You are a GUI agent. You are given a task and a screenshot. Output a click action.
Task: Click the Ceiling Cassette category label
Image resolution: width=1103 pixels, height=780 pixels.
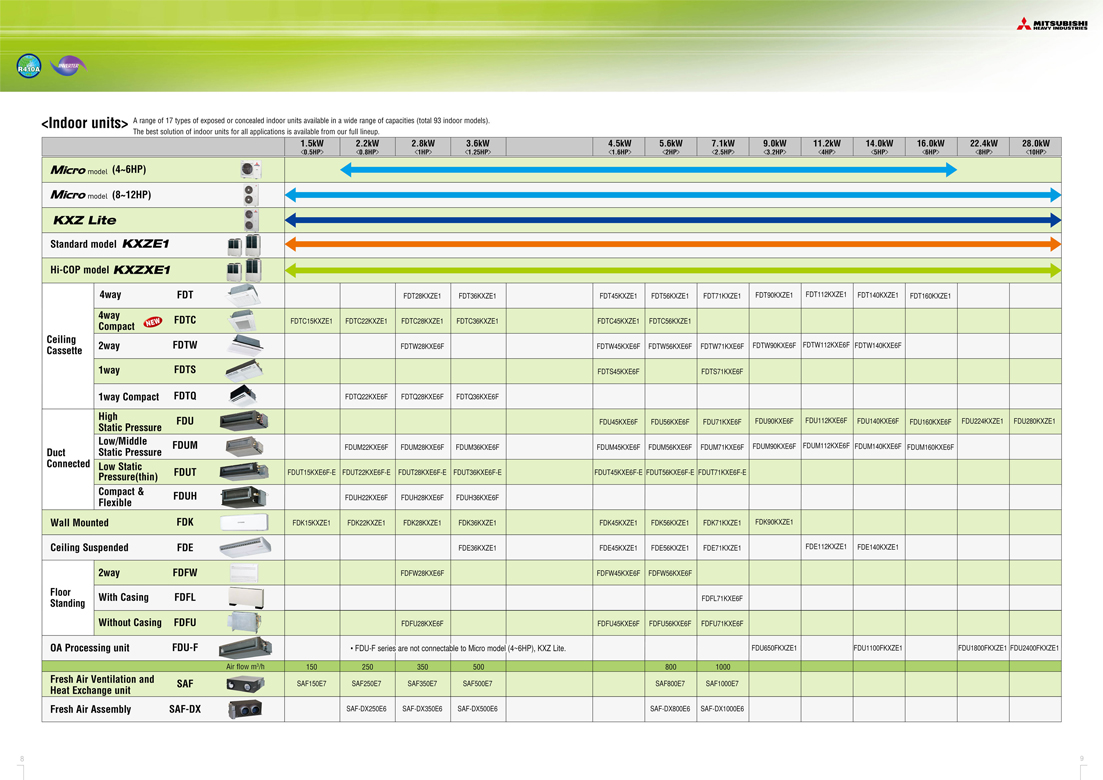point(64,345)
